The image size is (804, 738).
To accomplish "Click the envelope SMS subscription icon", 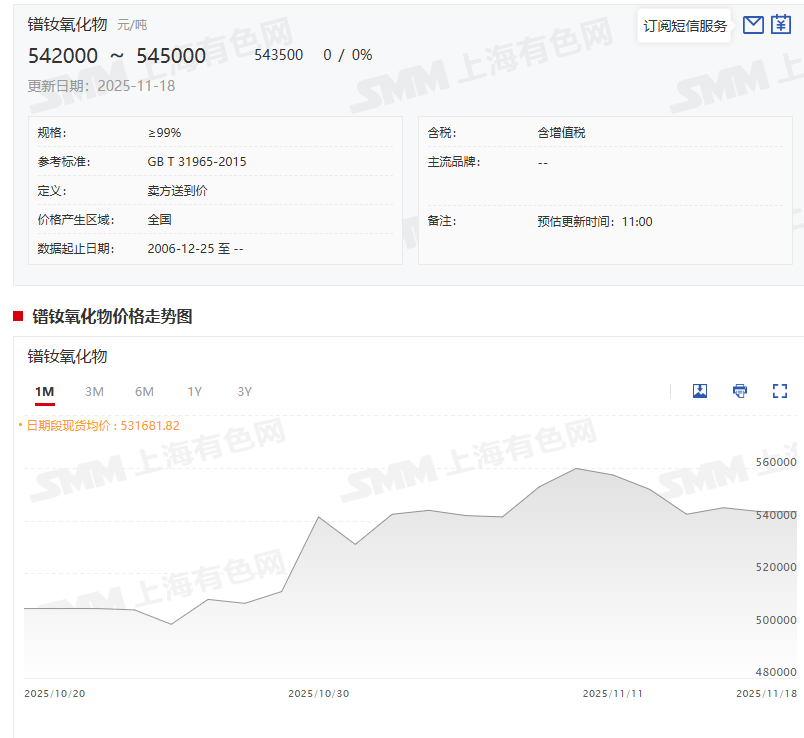I will [754, 25].
